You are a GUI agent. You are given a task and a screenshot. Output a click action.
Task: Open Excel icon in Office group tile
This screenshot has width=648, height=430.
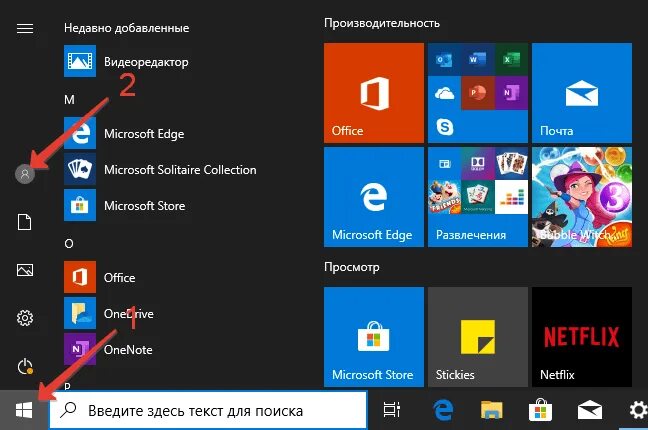pos(511,60)
